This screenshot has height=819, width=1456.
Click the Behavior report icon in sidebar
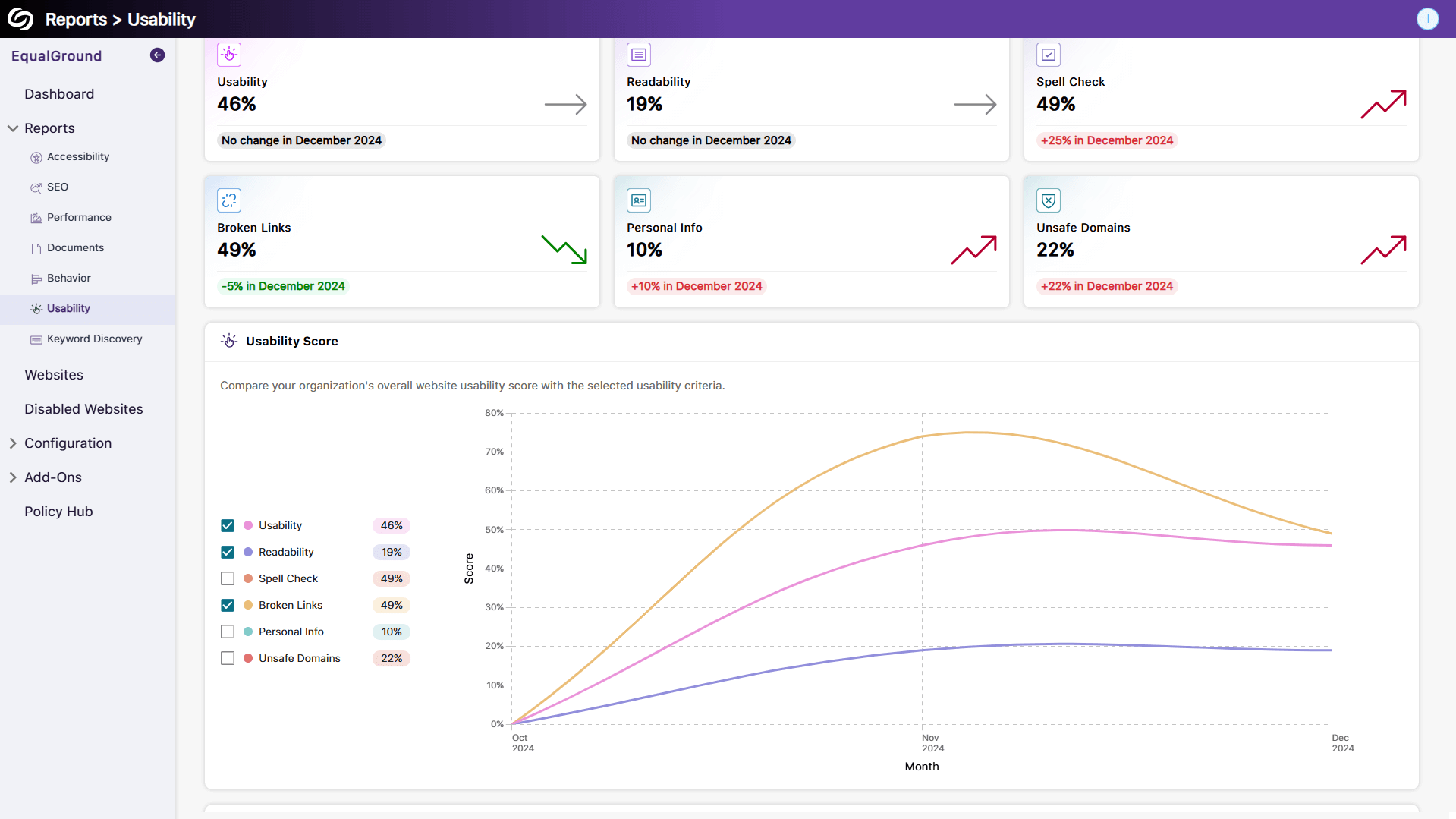[x=36, y=279]
